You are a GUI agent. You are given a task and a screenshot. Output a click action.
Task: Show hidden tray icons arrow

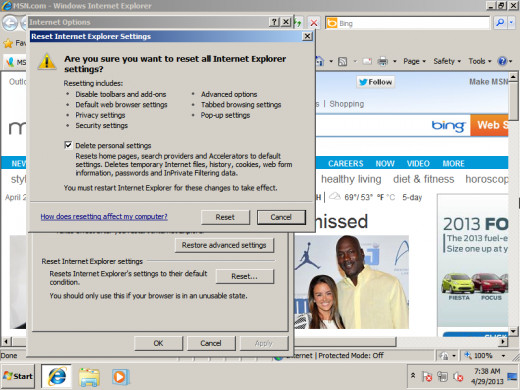point(413,375)
